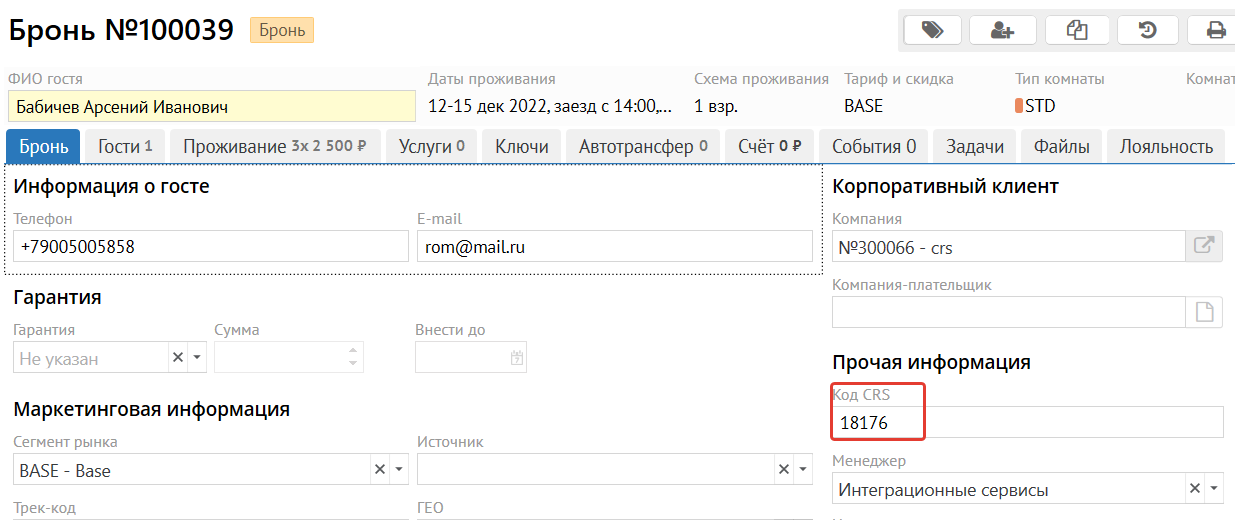1235x520 pixels.
Task: Expand the Гарантия dropdown arrow
Action: [197, 358]
